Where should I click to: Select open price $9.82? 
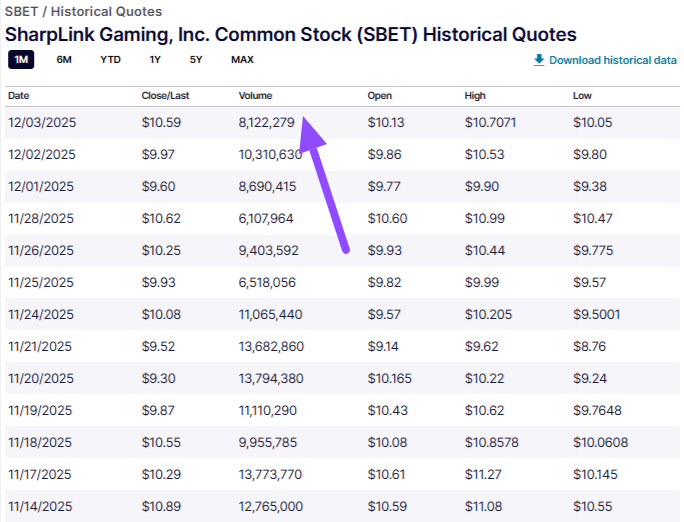click(384, 283)
